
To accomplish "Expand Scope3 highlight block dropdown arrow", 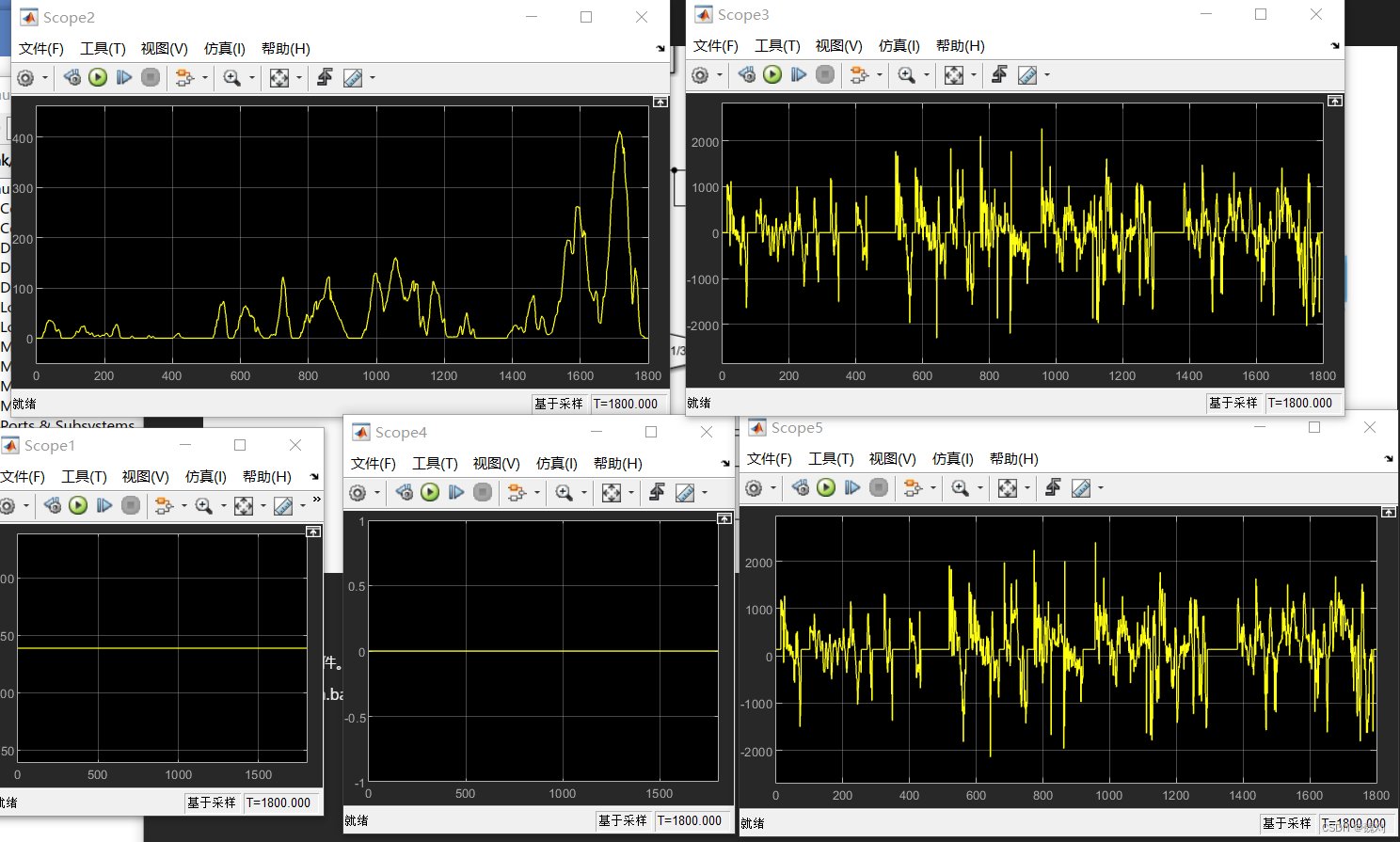I will coord(879,75).
